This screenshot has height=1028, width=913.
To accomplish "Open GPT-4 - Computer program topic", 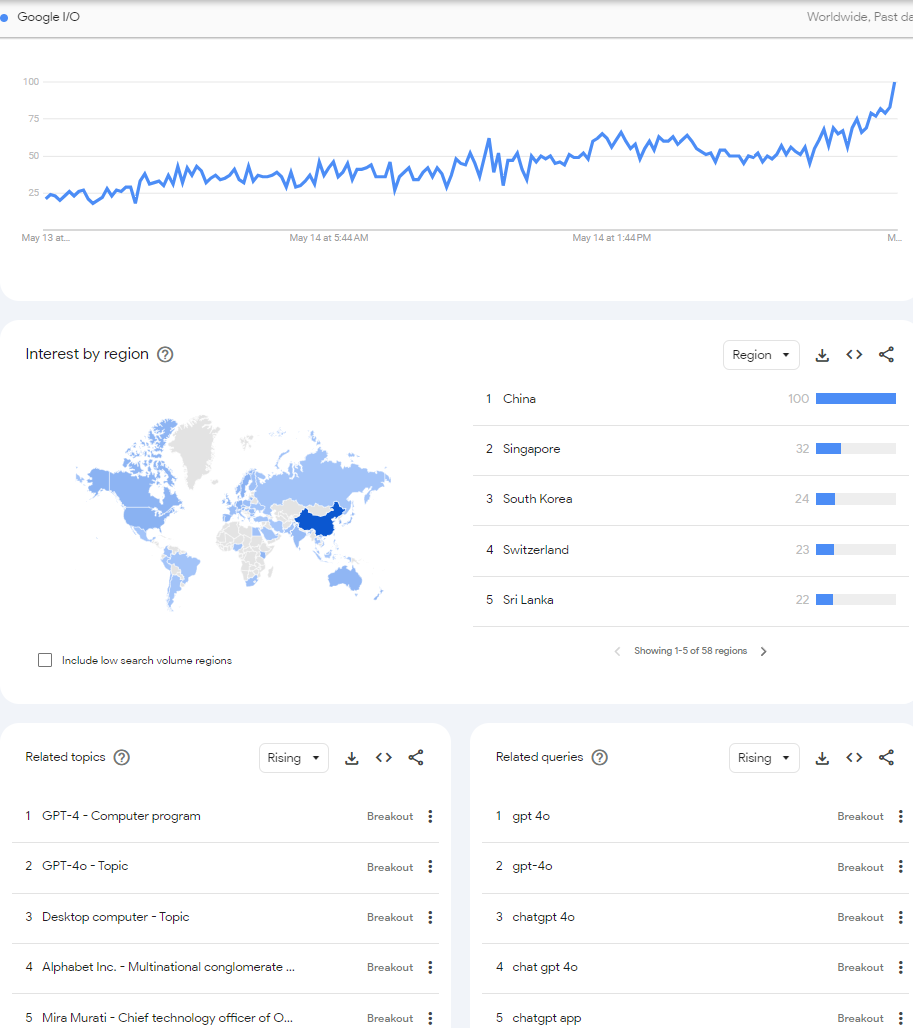I will 121,816.
